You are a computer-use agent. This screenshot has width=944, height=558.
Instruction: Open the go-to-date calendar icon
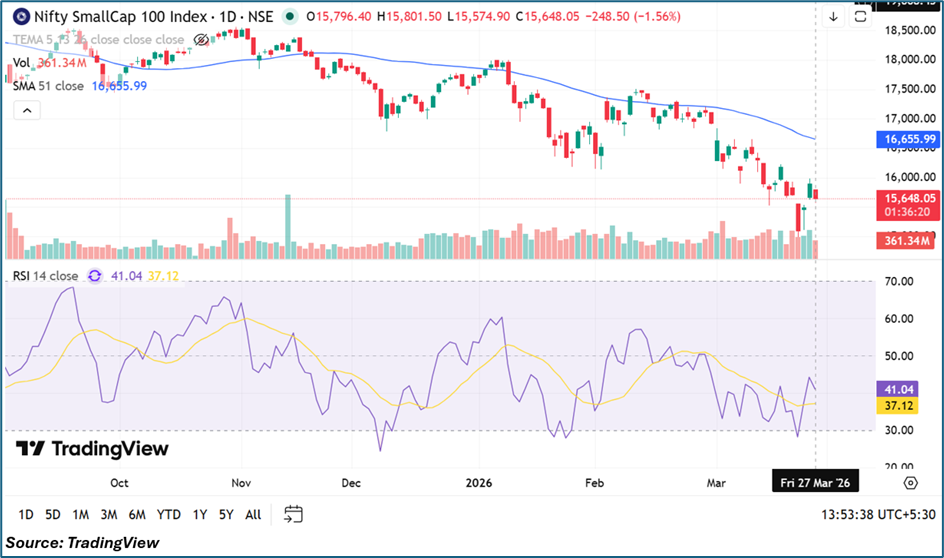pyautogui.click(x=293, y=514)
